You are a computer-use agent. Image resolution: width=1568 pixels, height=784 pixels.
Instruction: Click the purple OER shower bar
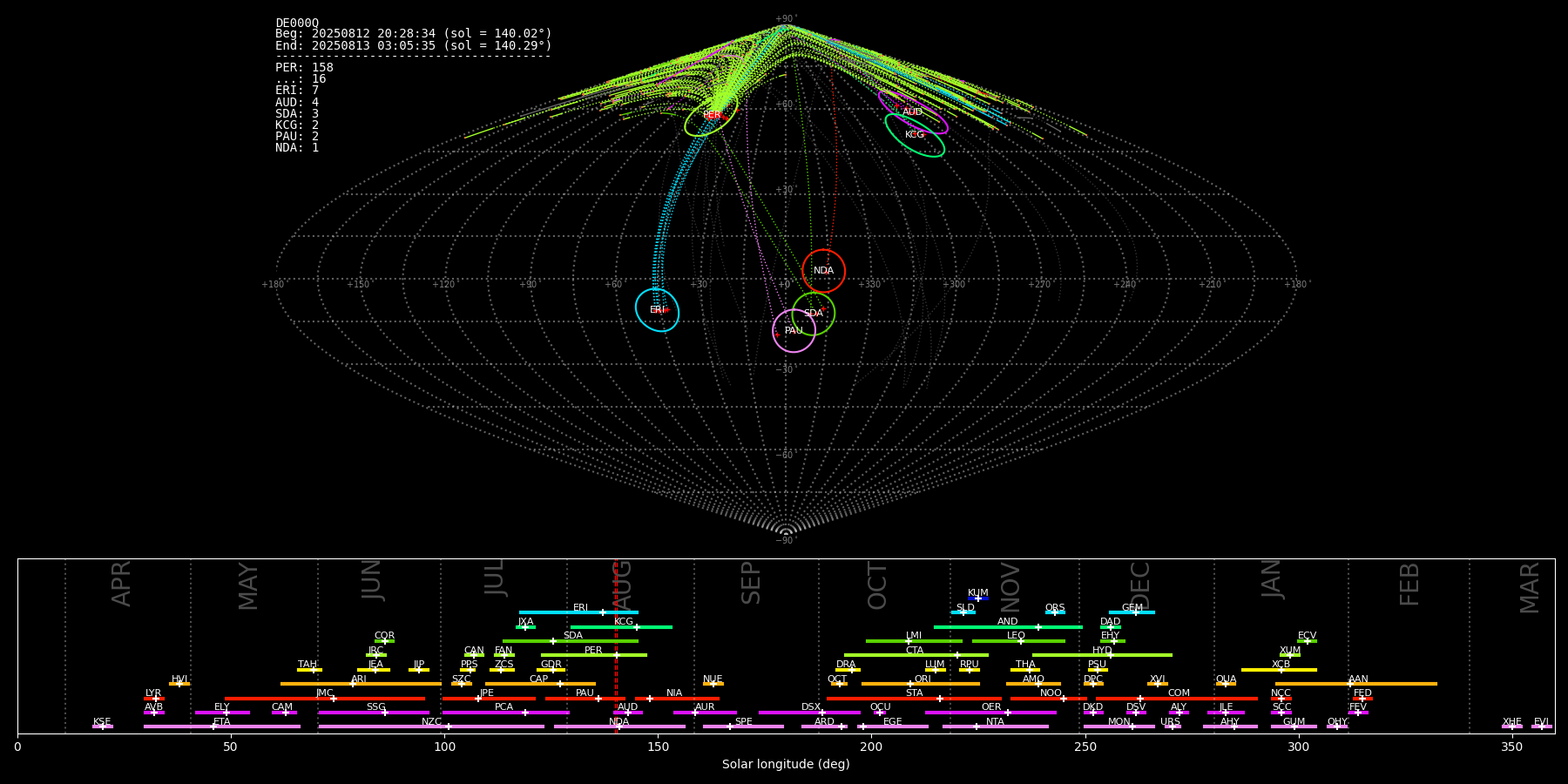point(990,713)
